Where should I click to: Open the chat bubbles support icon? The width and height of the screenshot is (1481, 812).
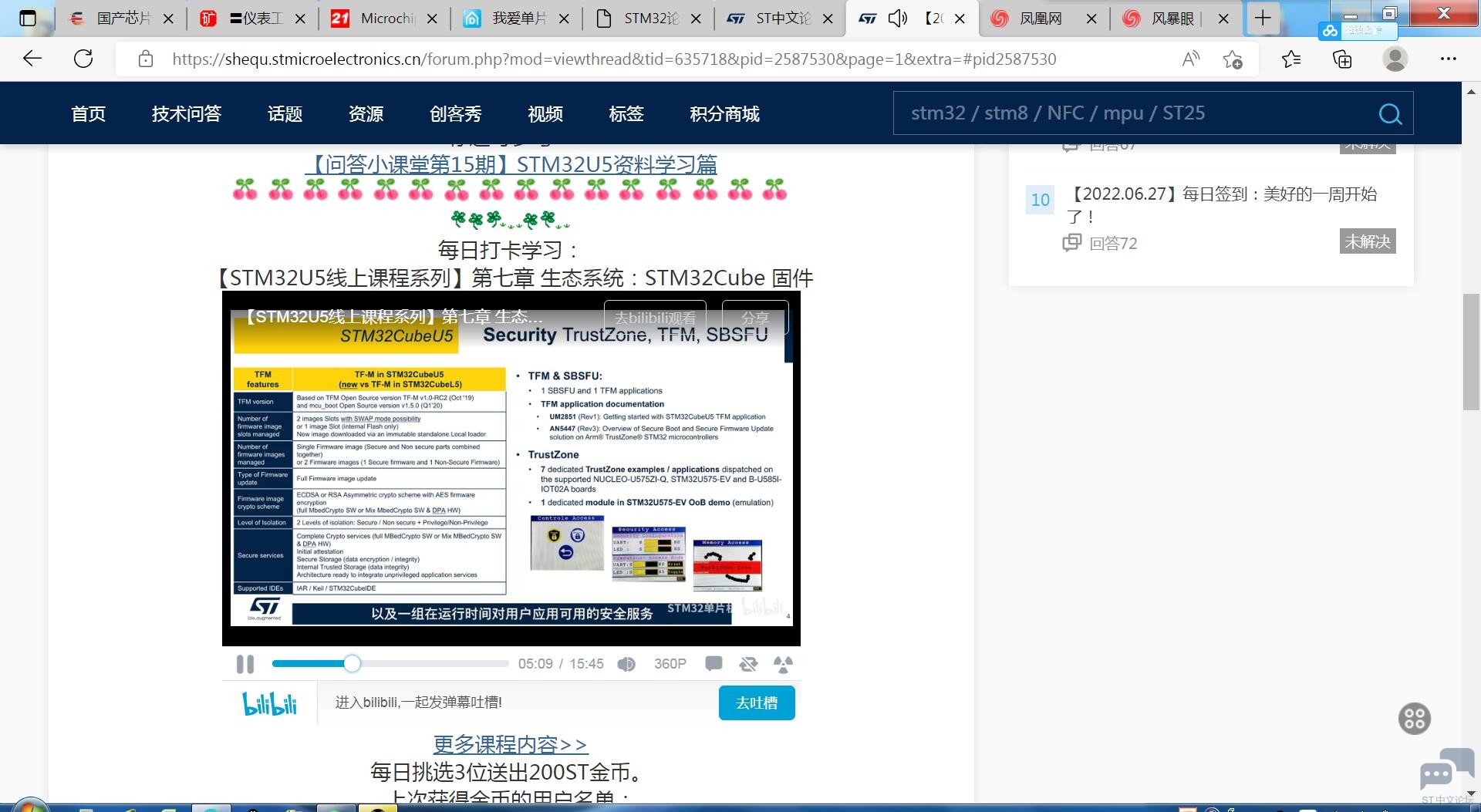pyautogui.click(x=1446, y=770)
